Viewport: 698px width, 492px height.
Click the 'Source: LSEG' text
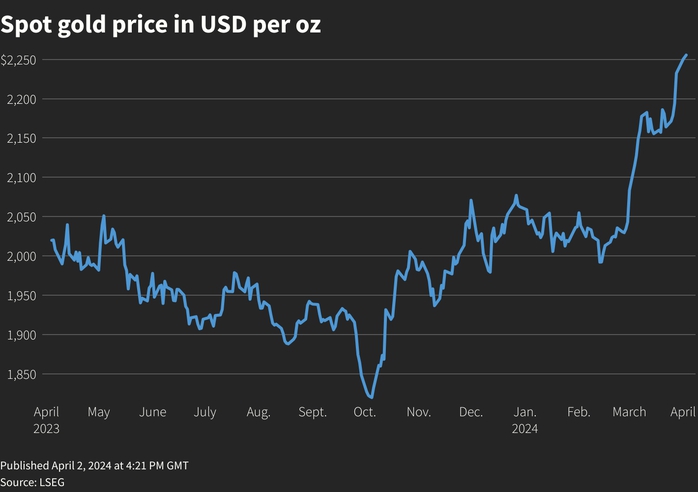(x=32, y=482)
